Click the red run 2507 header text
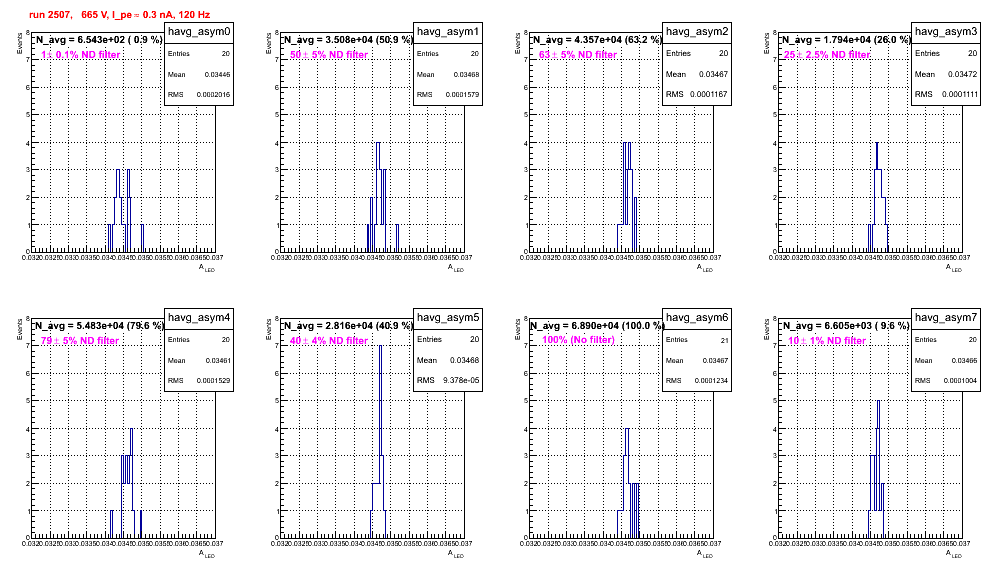 (119, 15)
